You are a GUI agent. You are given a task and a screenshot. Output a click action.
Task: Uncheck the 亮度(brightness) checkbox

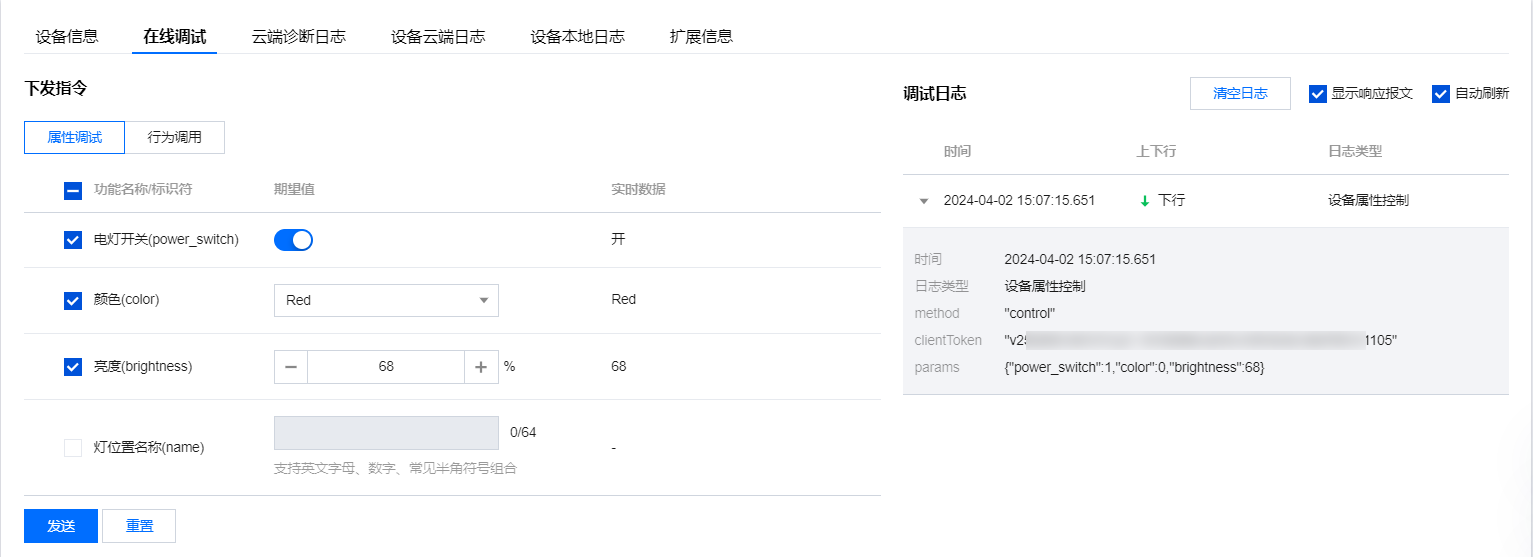pos(73,367)
